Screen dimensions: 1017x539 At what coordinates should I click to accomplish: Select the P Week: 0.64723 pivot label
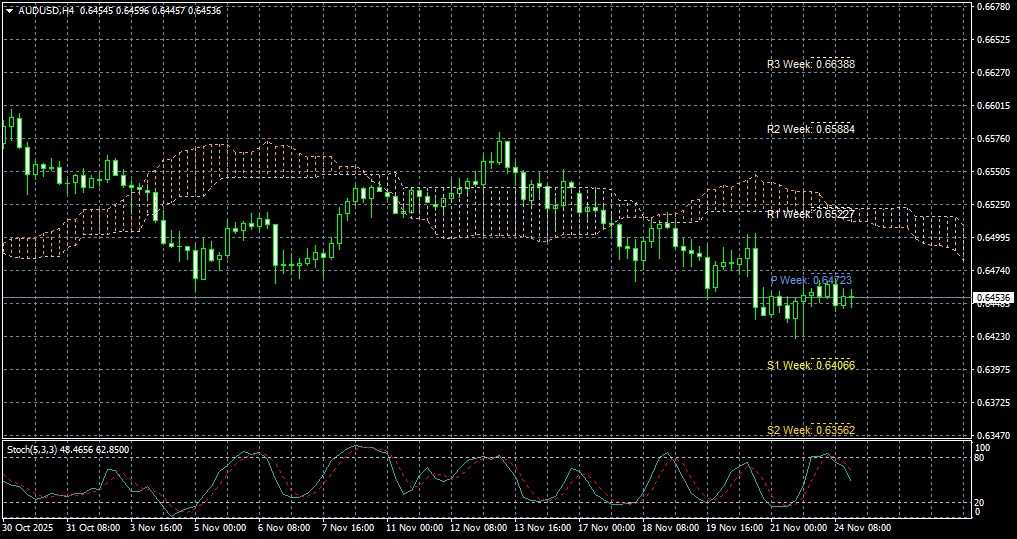pos(811,280)
